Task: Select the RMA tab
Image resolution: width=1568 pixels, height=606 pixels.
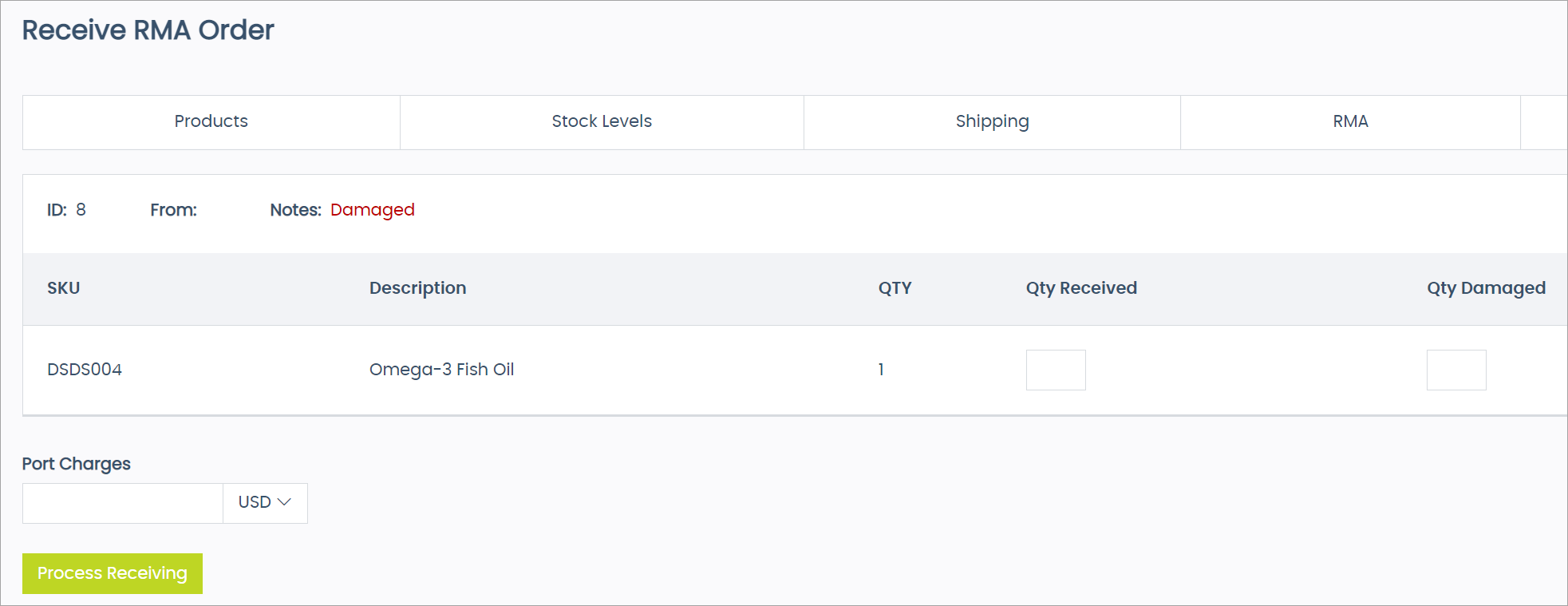Action: click(x=1350, y=121)
